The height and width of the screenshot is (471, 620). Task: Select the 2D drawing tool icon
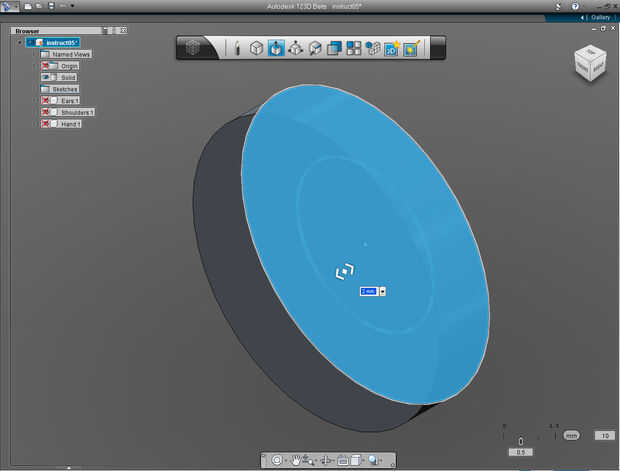392,48
